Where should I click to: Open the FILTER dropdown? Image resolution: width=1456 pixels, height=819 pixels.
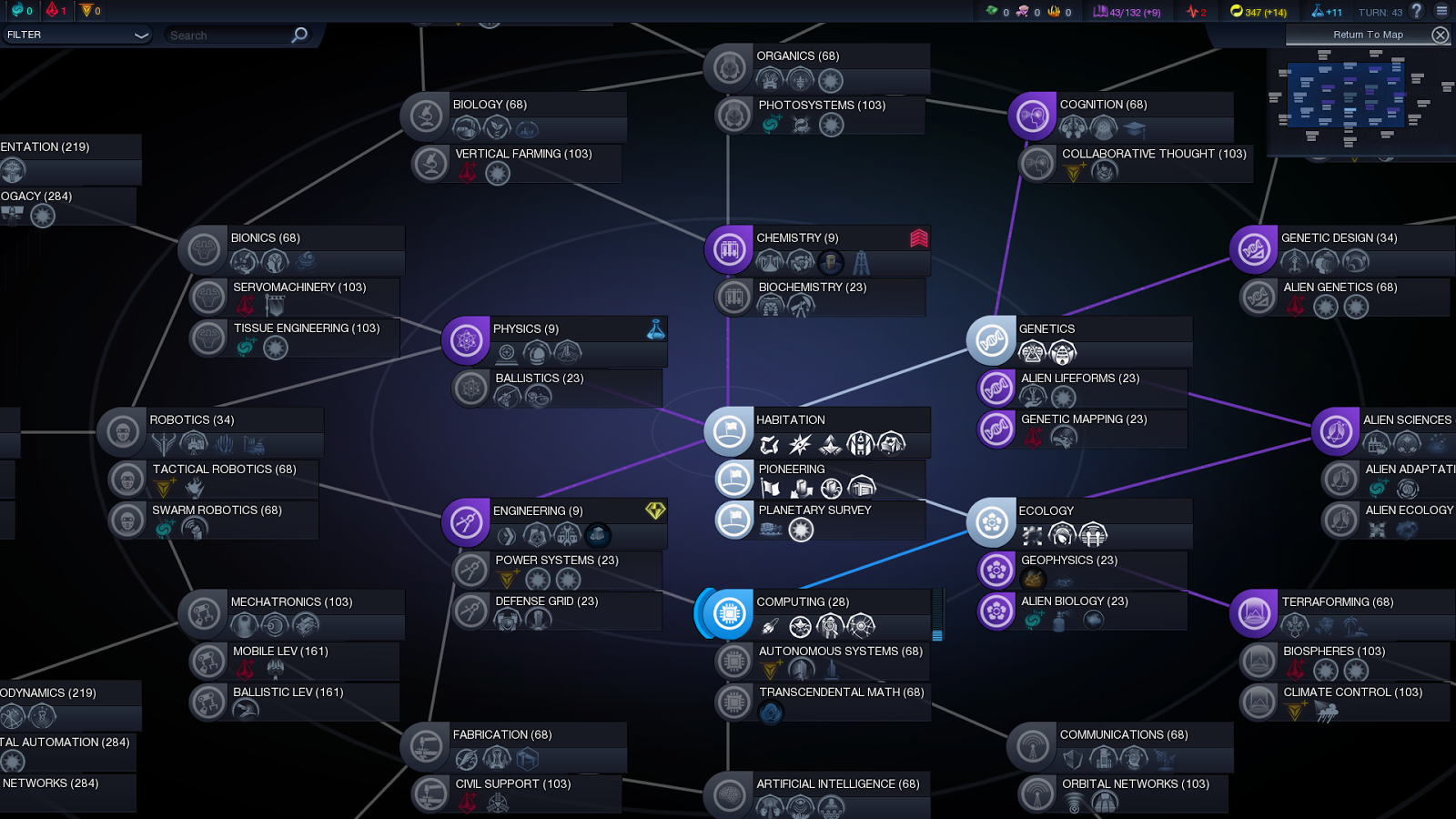[x=76, y=35]
